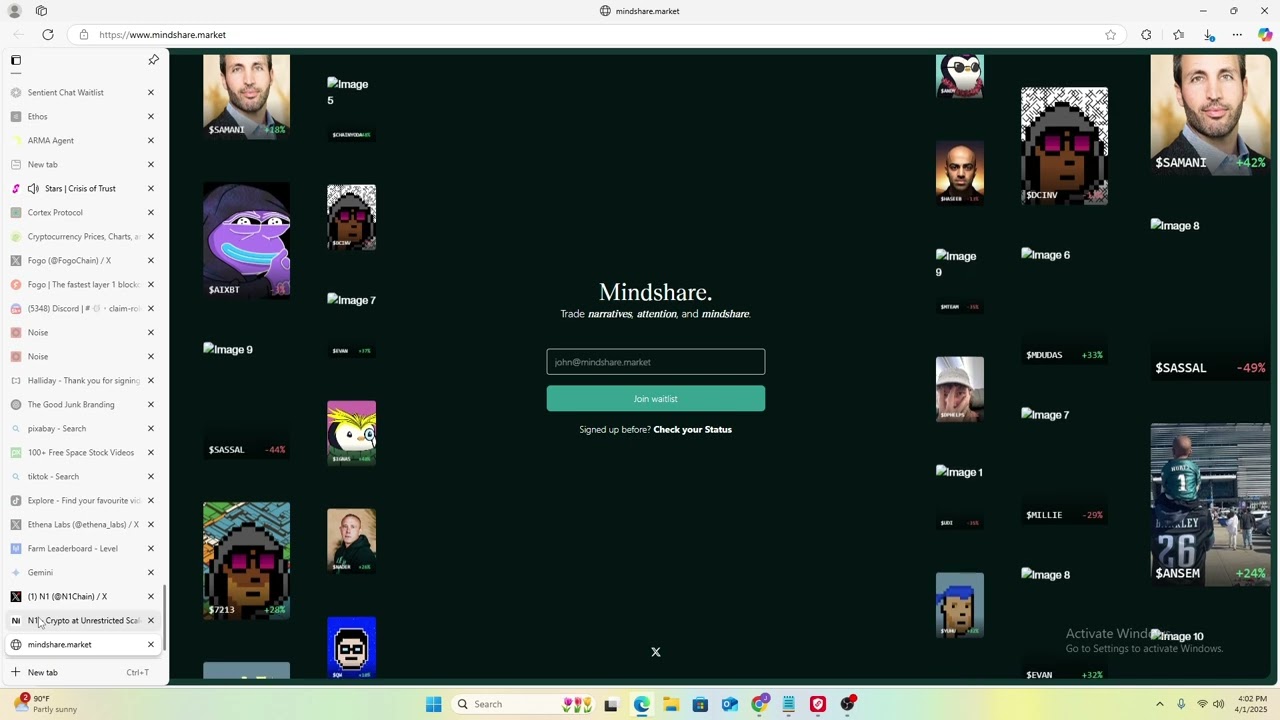1280x720 pixels.
Task: Open the Microsoft Edge taskbar icon
Action: (x=641, y=704)
